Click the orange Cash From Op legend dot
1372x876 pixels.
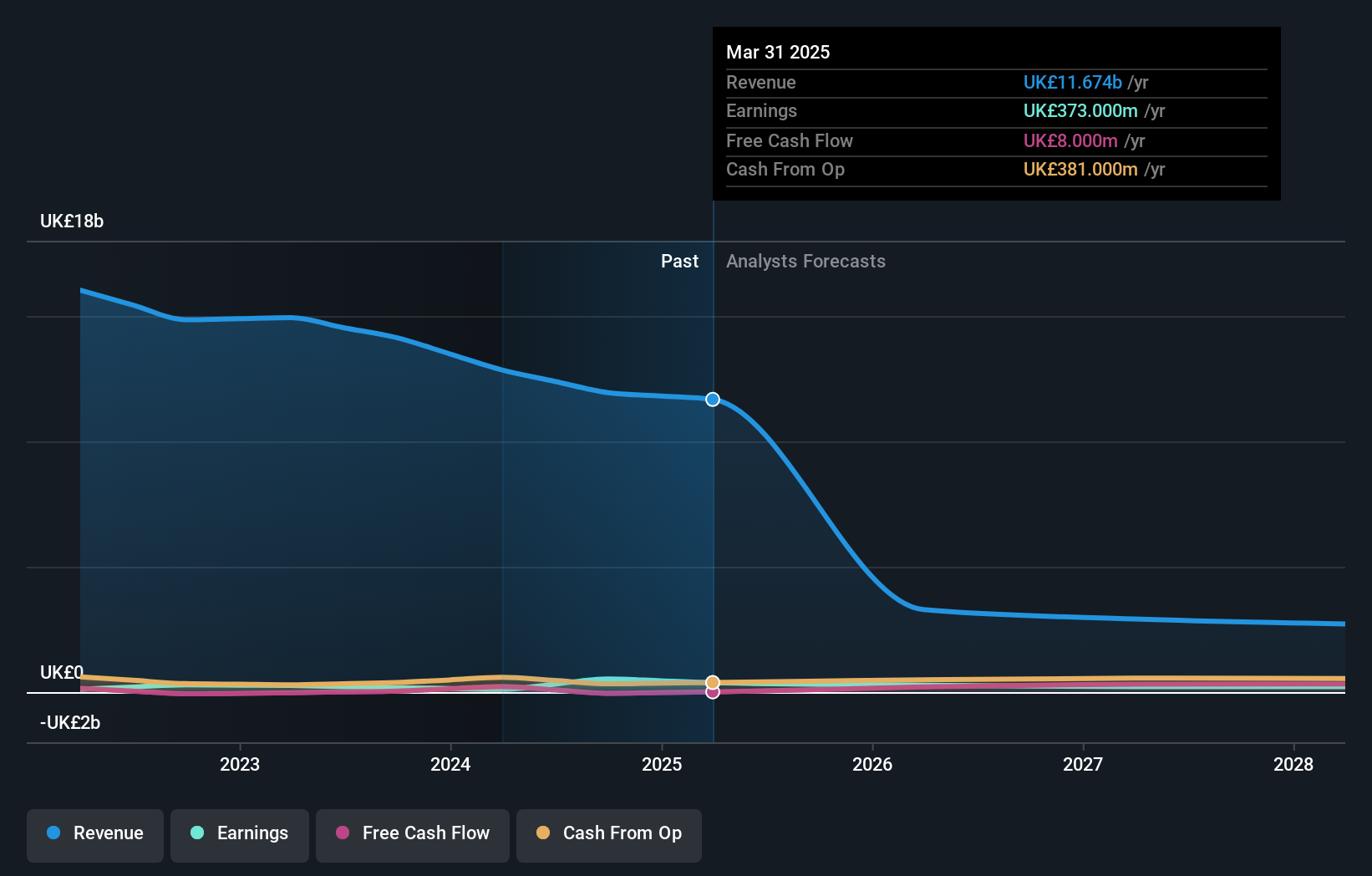[x=543, y=833]
